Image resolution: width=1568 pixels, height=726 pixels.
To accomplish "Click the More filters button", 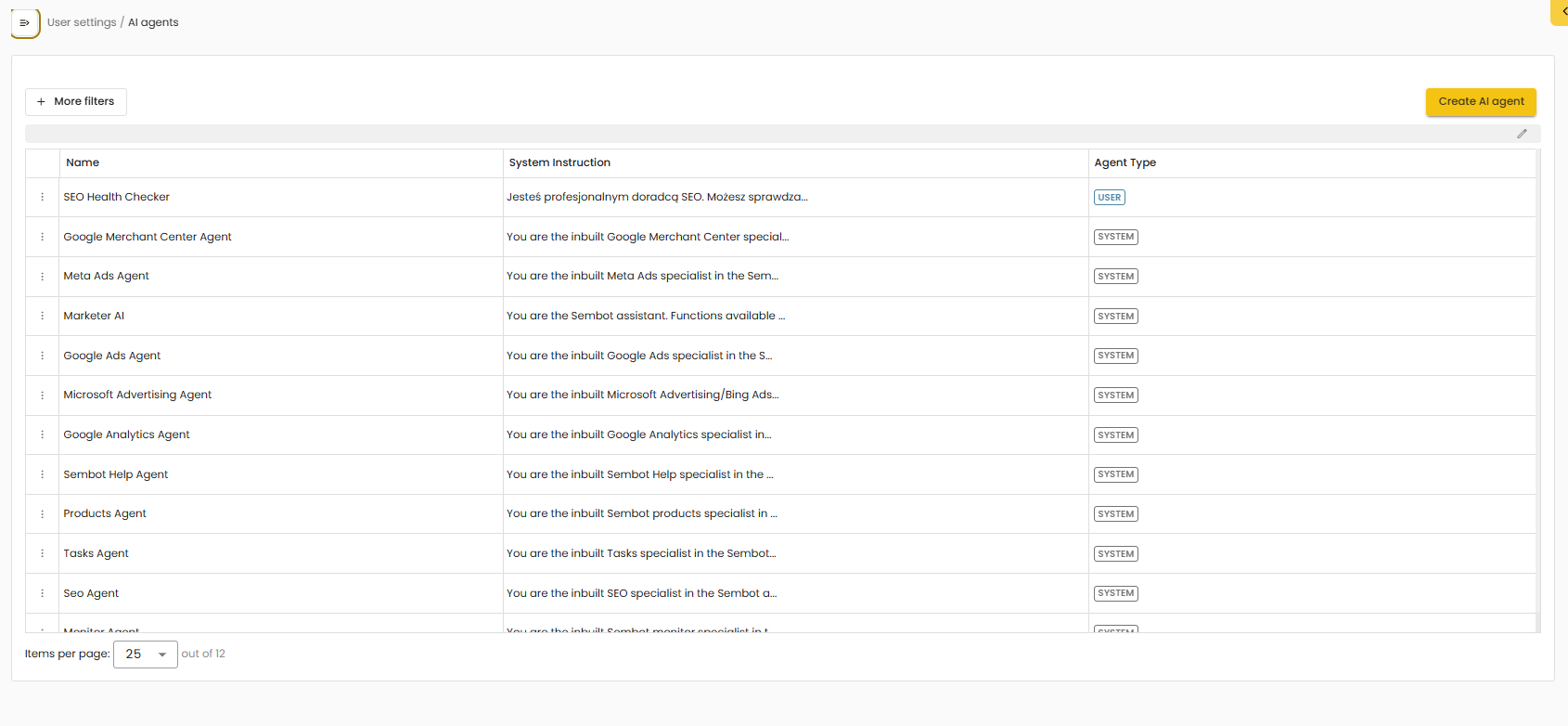I will pos(76,102).
